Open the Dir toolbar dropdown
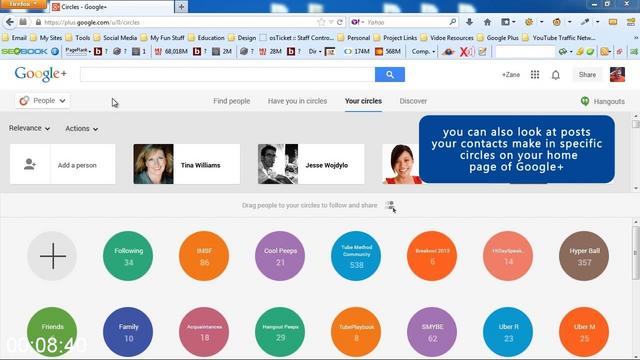This screenshot has width=640, height=360. point(315,51)
